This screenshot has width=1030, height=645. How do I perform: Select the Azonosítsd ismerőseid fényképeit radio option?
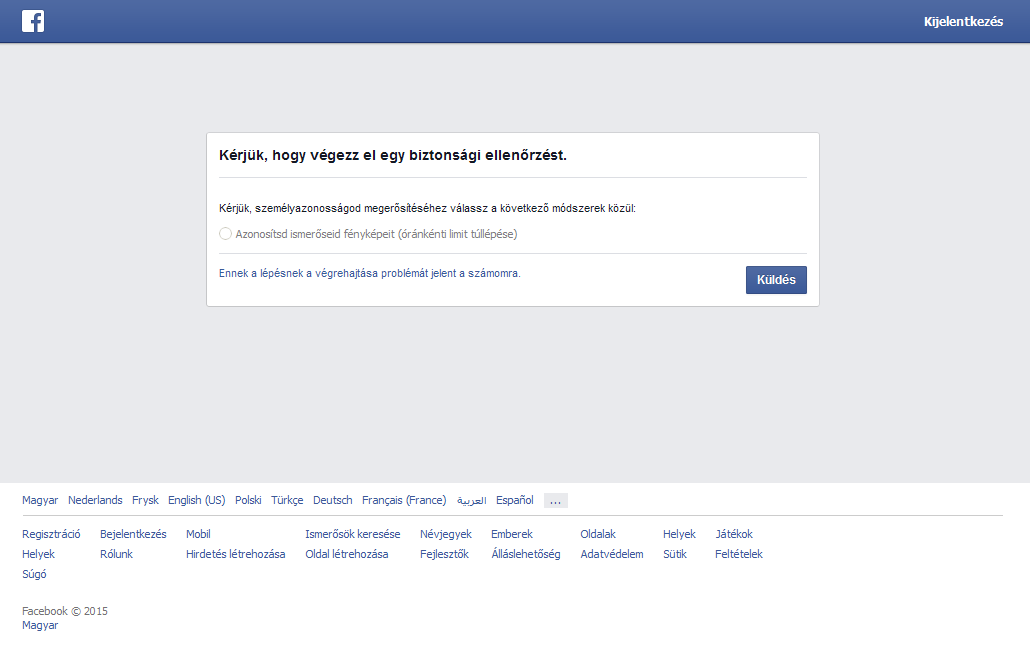click(225, 234)
